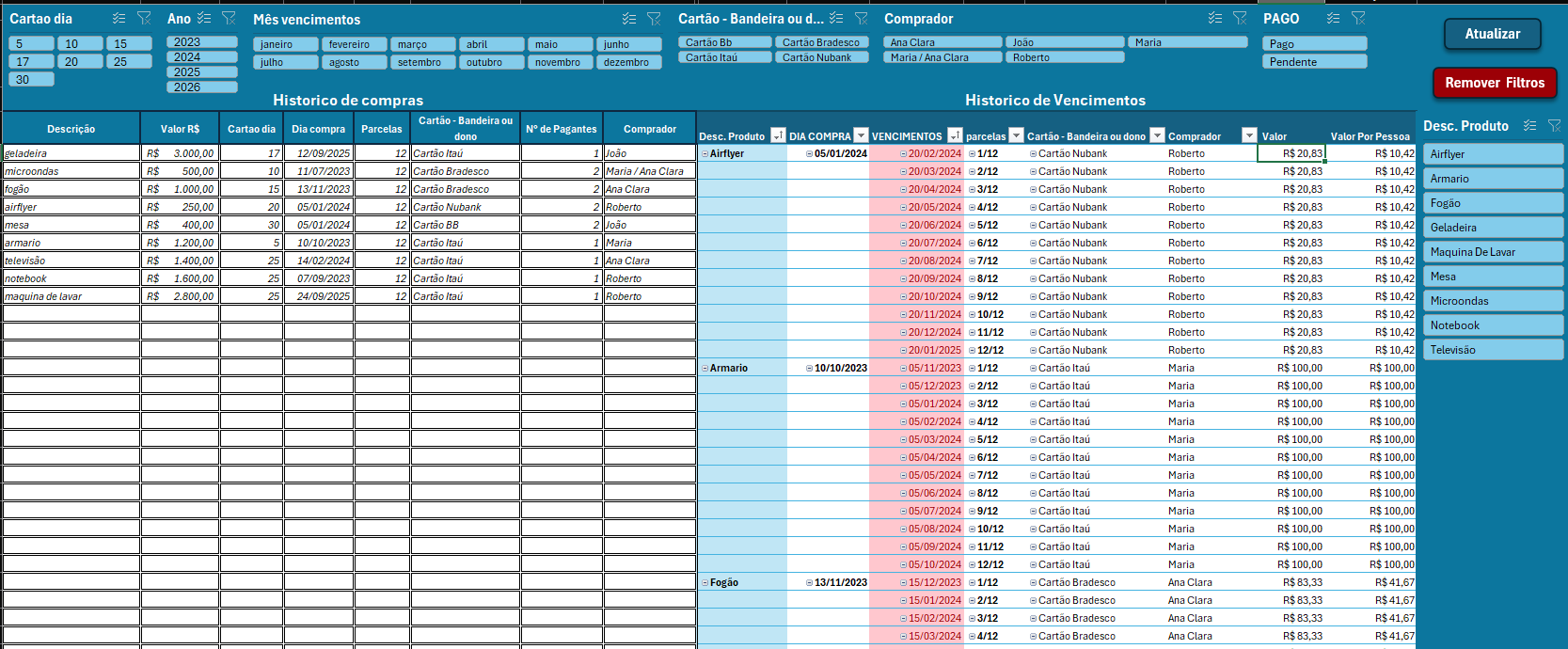
Task: Toggle multi-select for Mês vencimentos slicer
Action: tap(629, 19)
